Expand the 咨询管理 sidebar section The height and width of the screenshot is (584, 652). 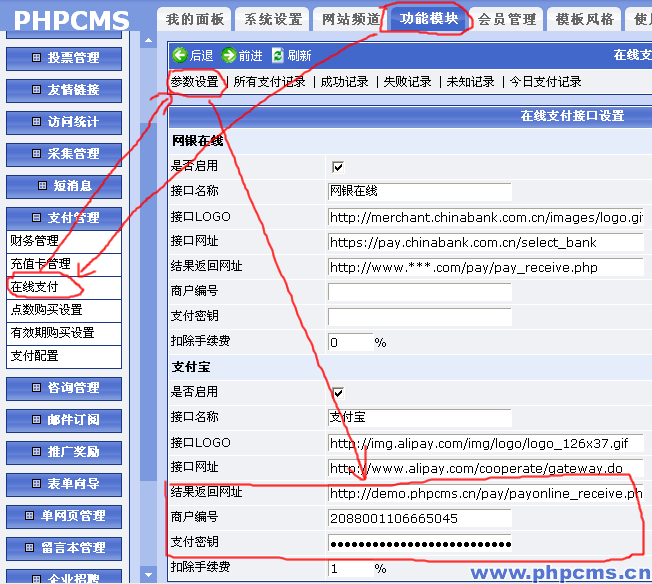64,388
